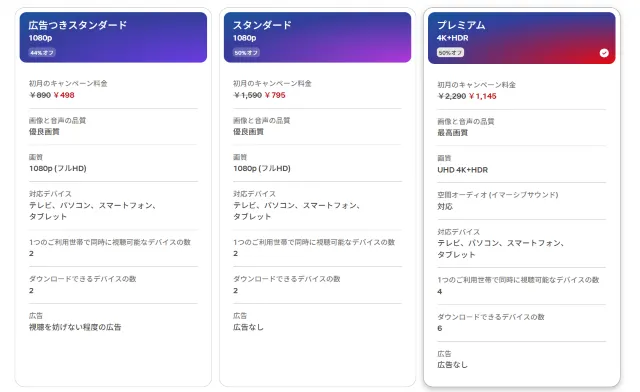Click 視聴を妨げない程度の広告 text

75,327
